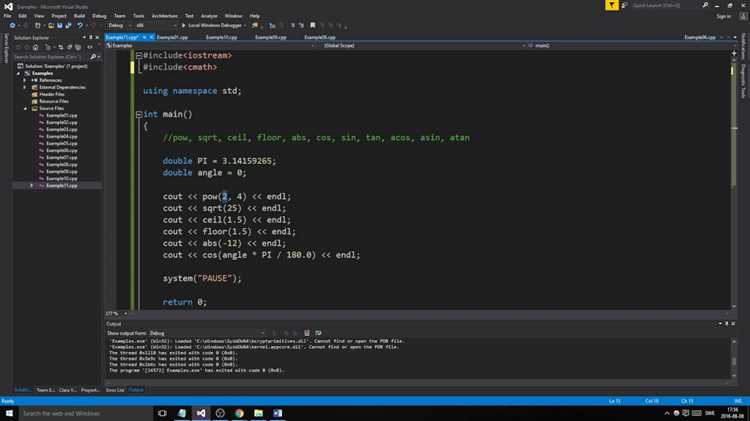Select Header Files folder in Solution Explorer

coord(52,95)
